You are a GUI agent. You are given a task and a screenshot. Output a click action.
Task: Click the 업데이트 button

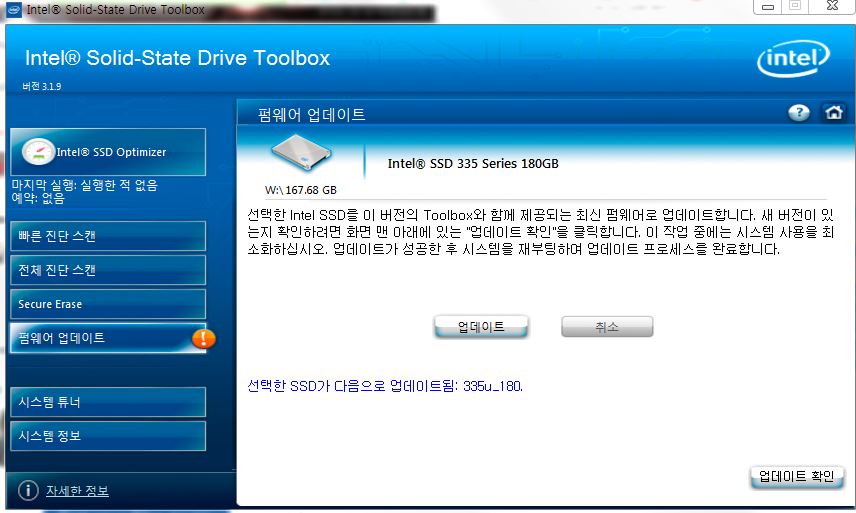[481, 327]
